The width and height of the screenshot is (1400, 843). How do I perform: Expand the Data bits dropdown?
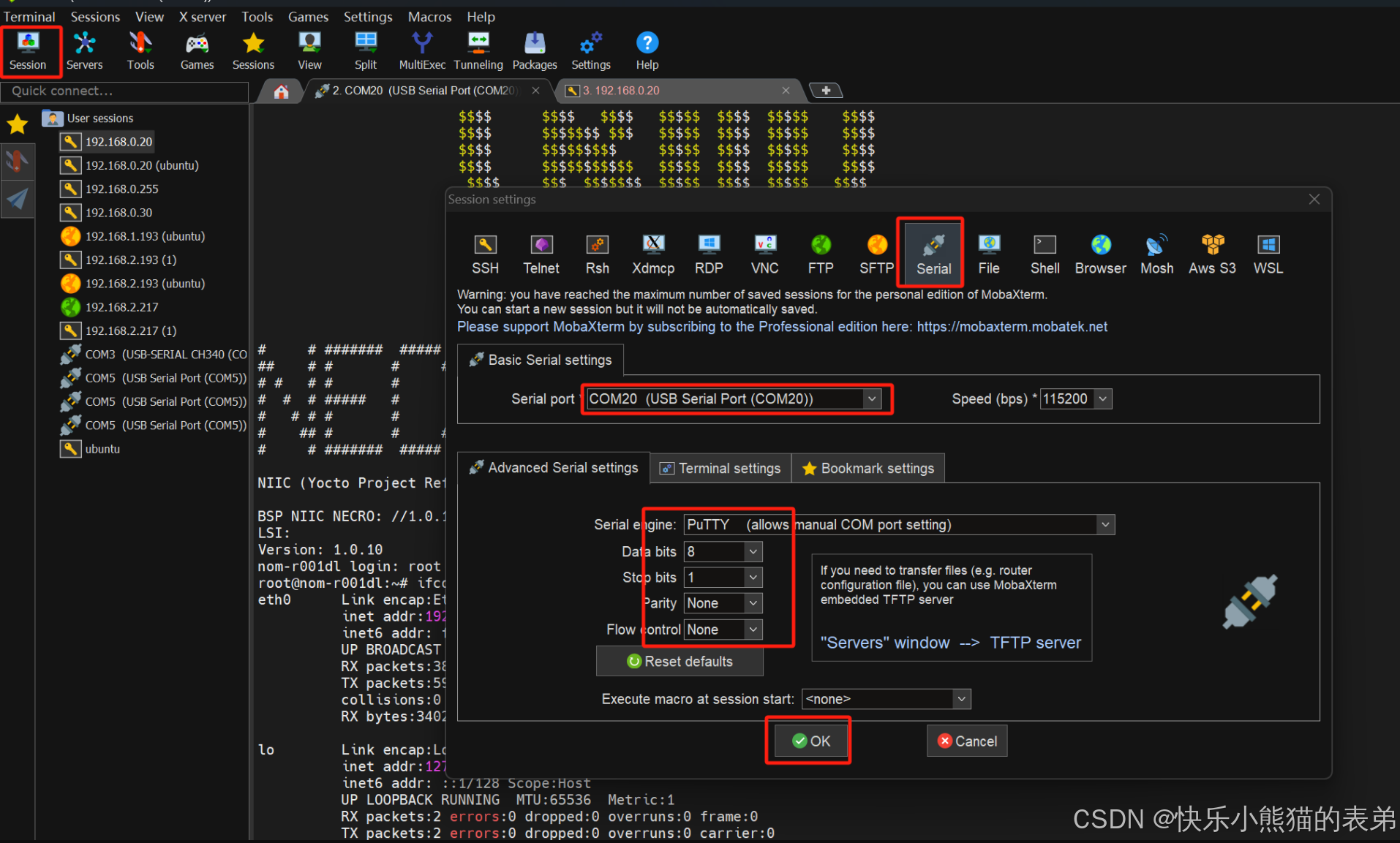click(x=753, y=552)
